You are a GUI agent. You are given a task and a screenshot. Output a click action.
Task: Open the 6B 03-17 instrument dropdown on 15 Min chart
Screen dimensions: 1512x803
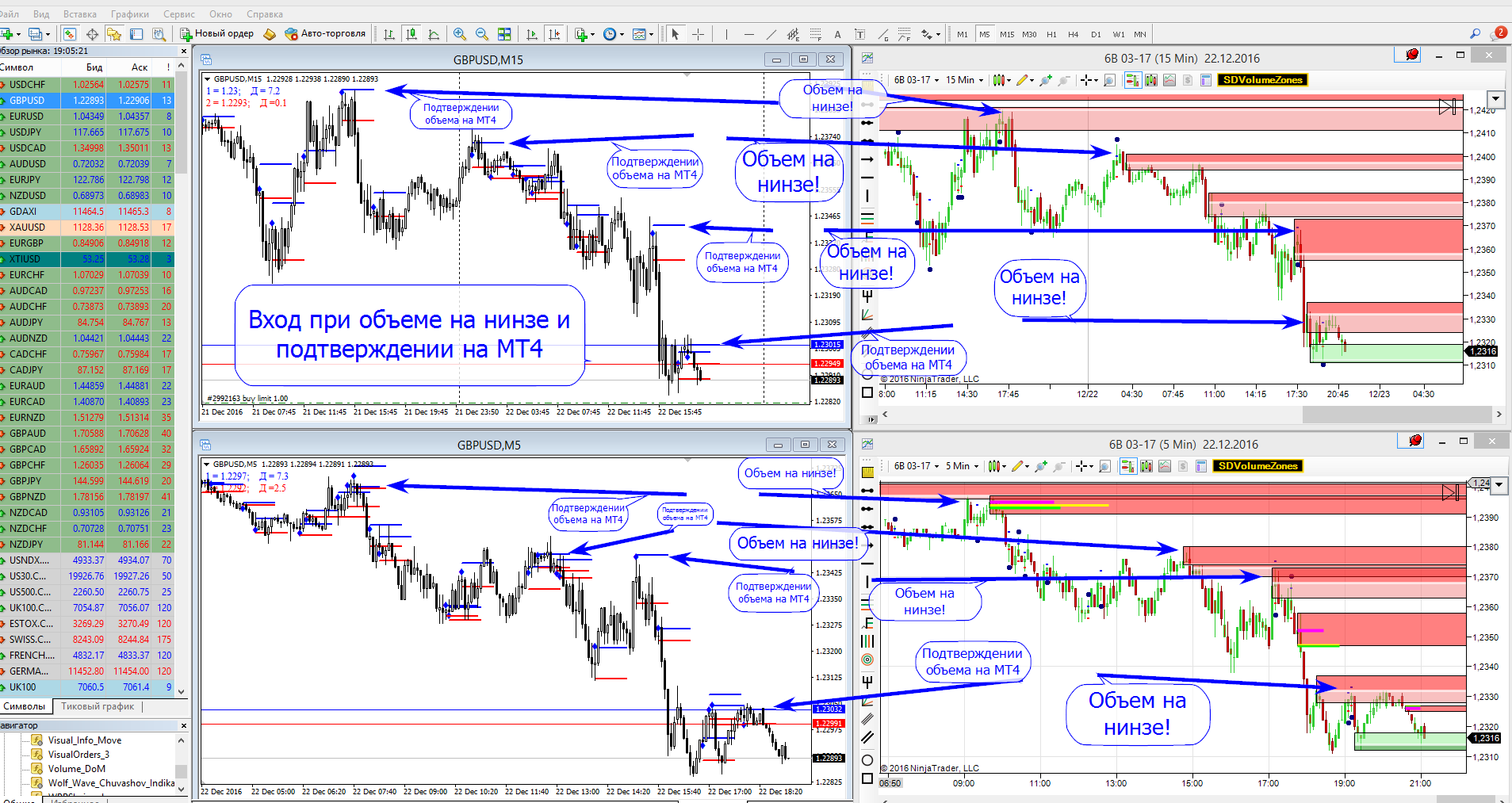916,80
